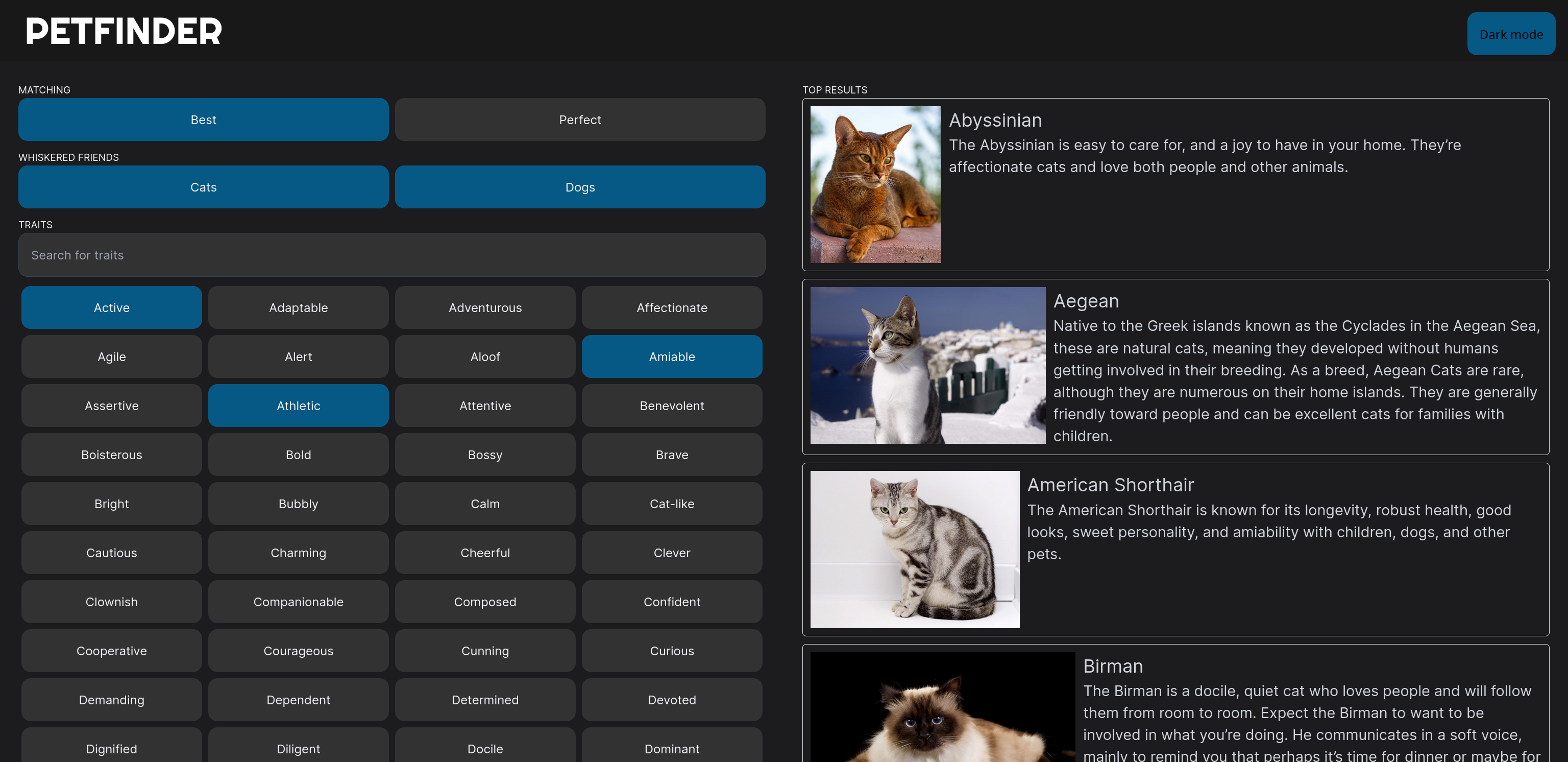
Task: Deselect the "Active" trait
Action: point(111,307)
